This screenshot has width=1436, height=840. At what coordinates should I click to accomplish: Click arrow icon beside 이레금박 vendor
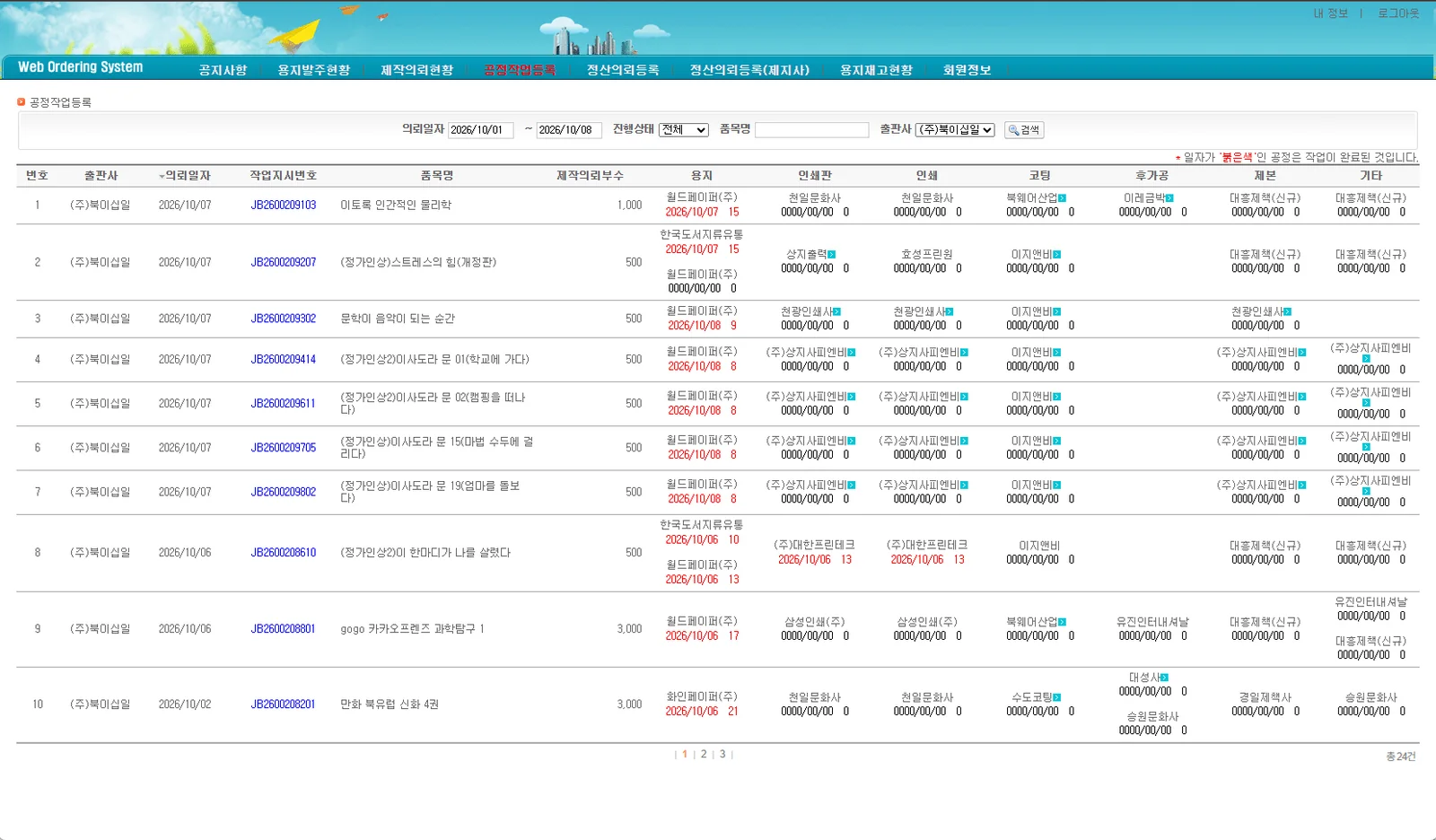pyautogui.click(x=1169, y=198)
